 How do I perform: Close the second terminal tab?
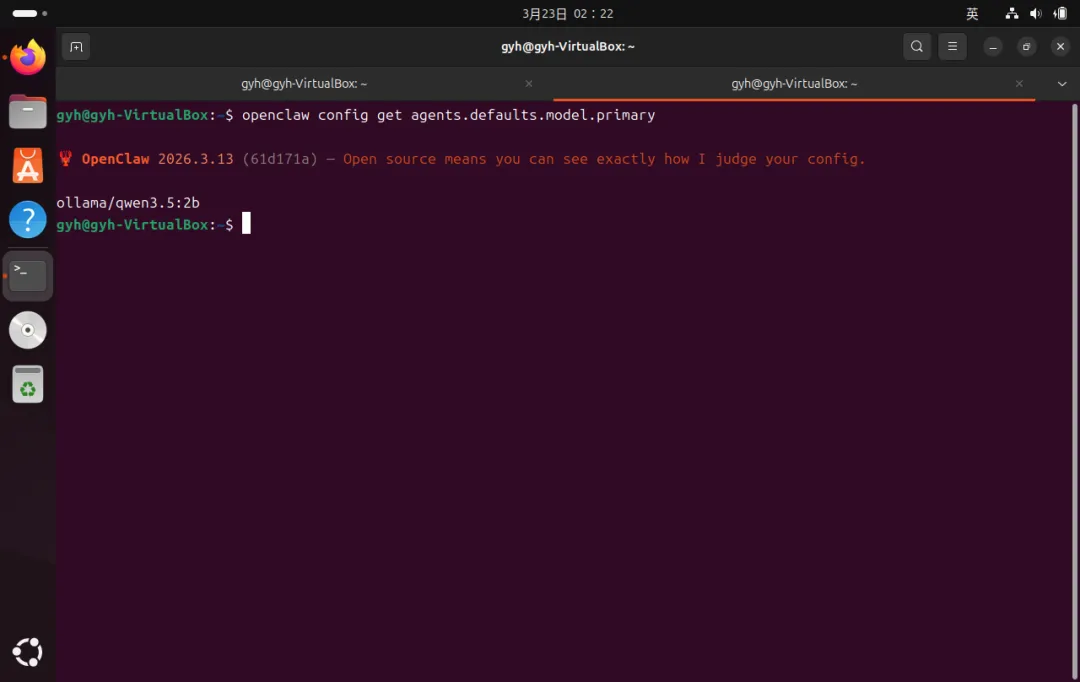click(x=1019, y=83)
